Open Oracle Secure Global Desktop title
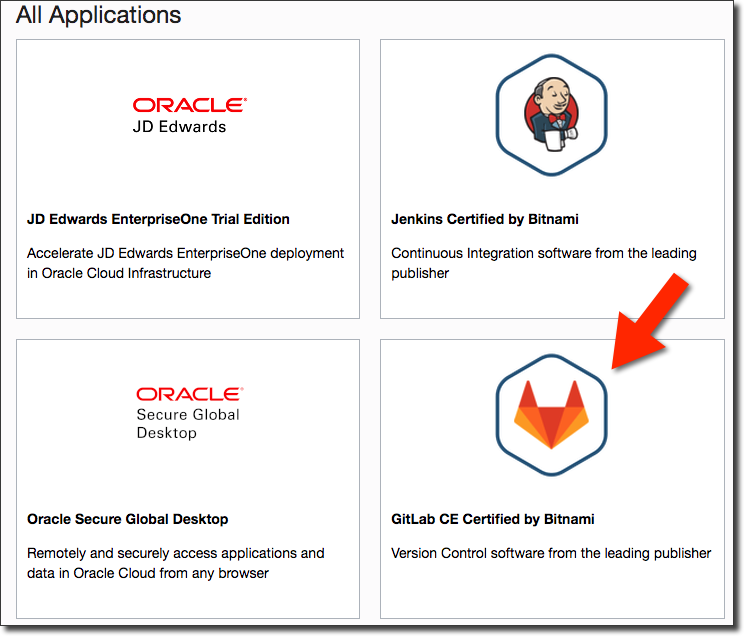The width and height of the screenshot is (744, 636). click(x=128, y=519)
